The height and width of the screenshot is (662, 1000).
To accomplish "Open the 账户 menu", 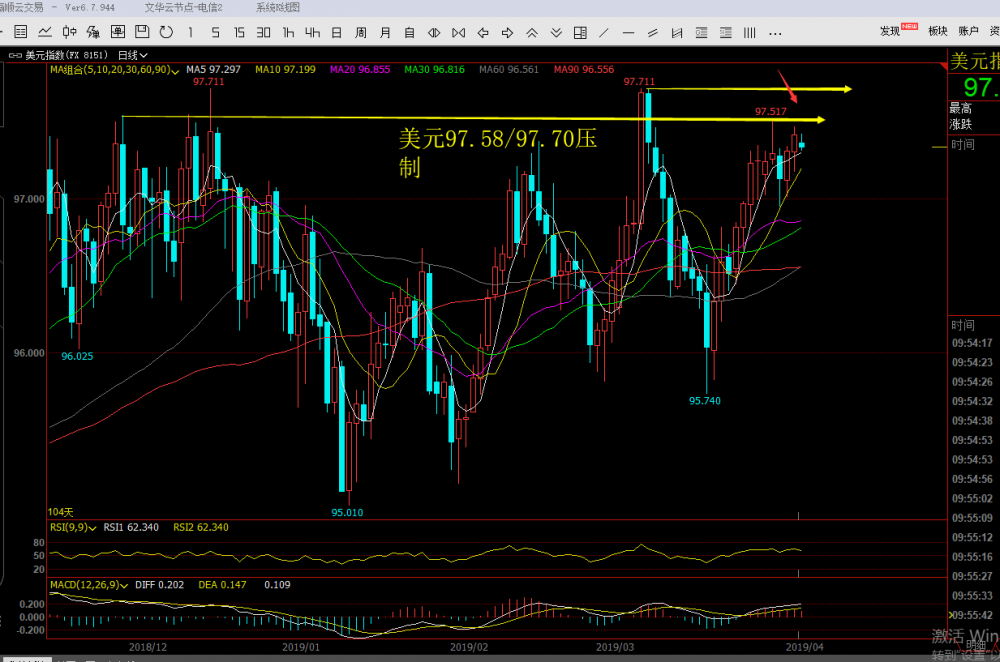I will pos(968,31).
